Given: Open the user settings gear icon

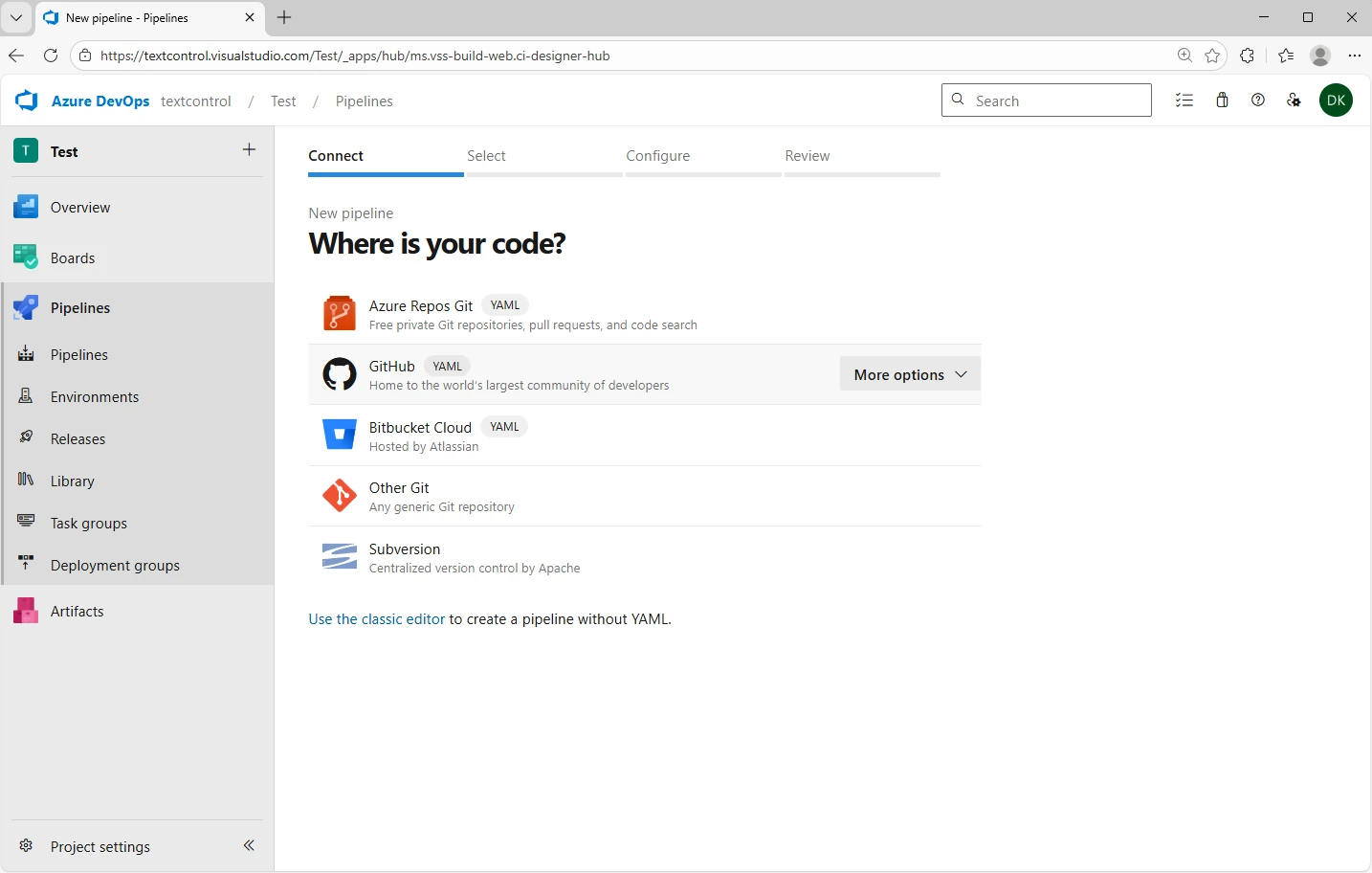Looking at the screenshot, I should (x=1295, y=100).
